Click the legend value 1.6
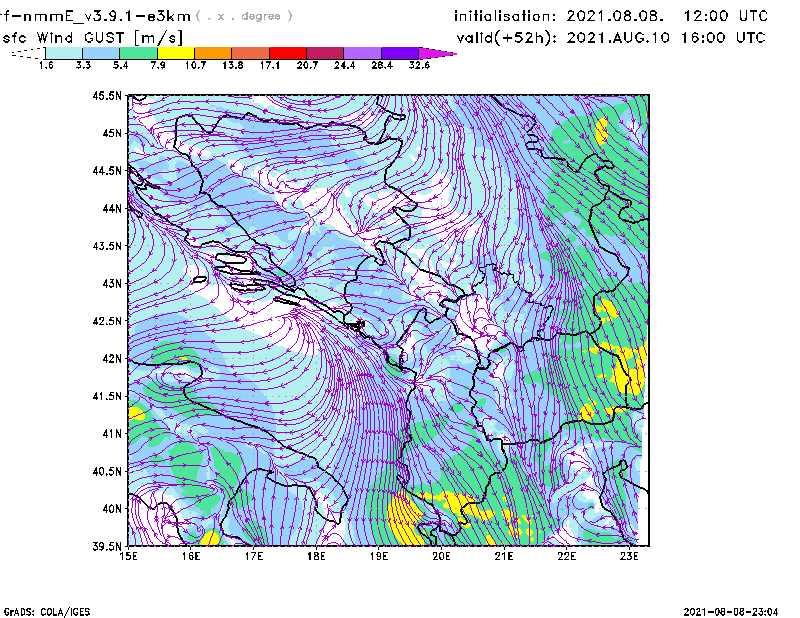Image resolution: width=800 pixels, height=618 pixels. (46, 65)
